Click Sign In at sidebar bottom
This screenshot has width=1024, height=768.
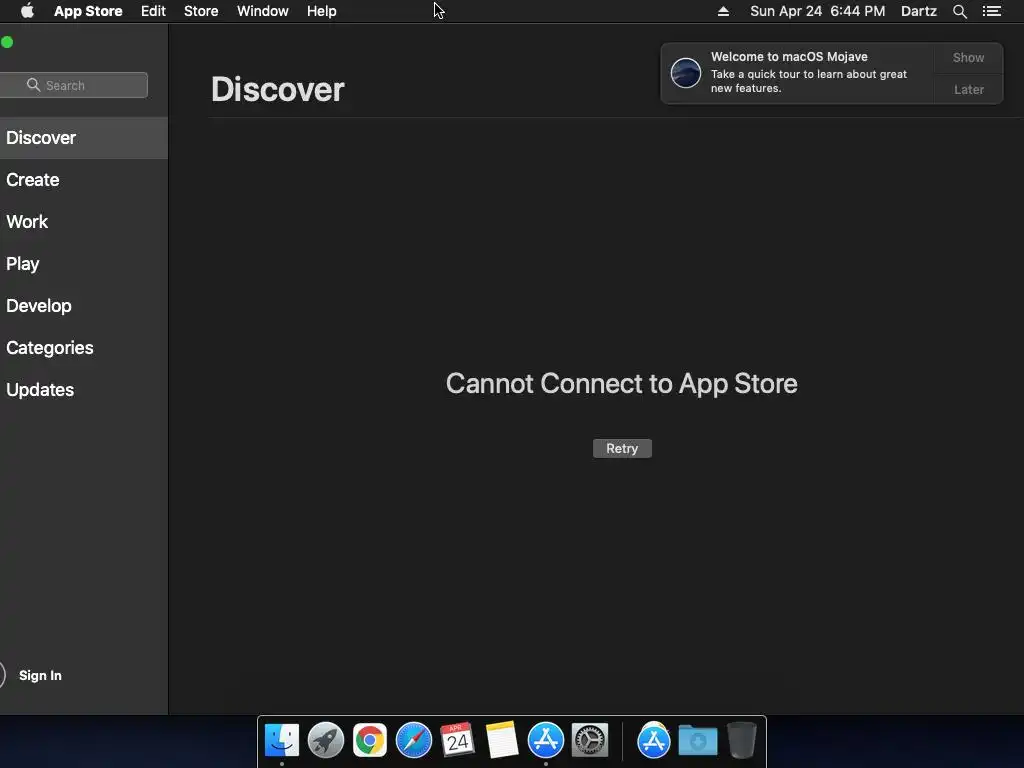[x=40, y=675]
